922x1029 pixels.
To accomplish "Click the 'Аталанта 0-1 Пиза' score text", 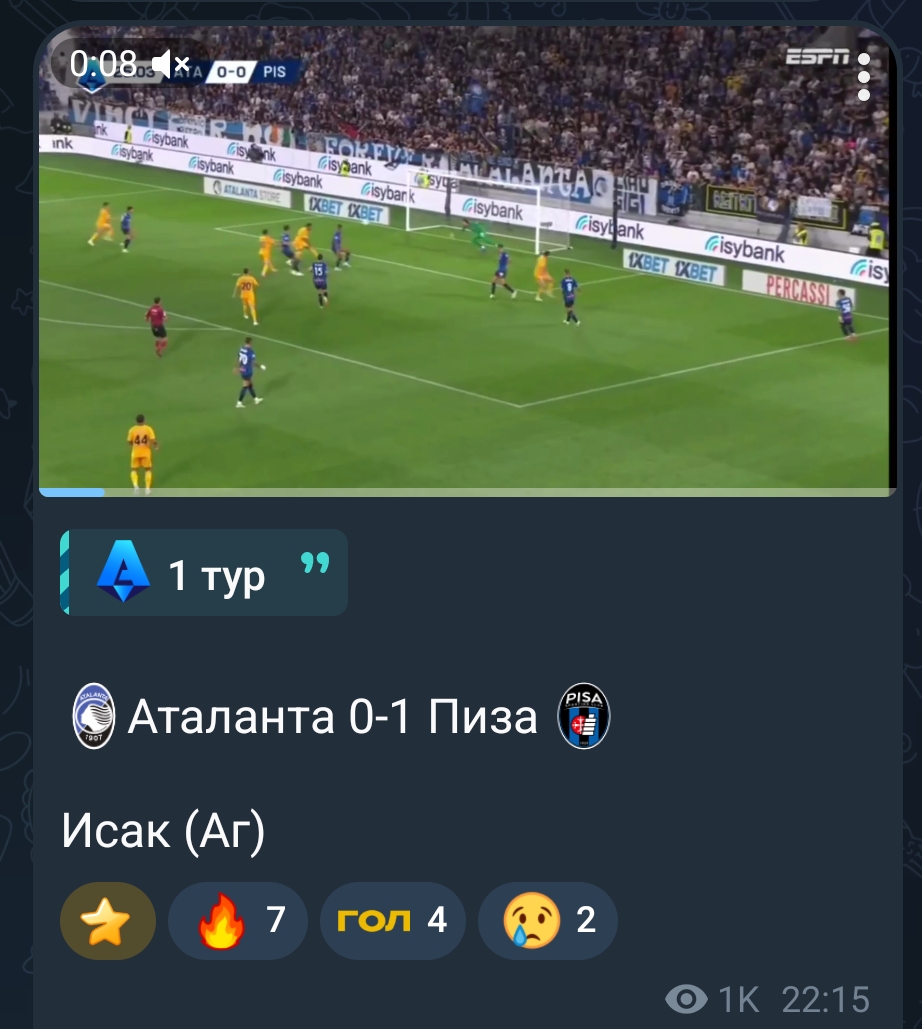I will [x=332, y=716].
